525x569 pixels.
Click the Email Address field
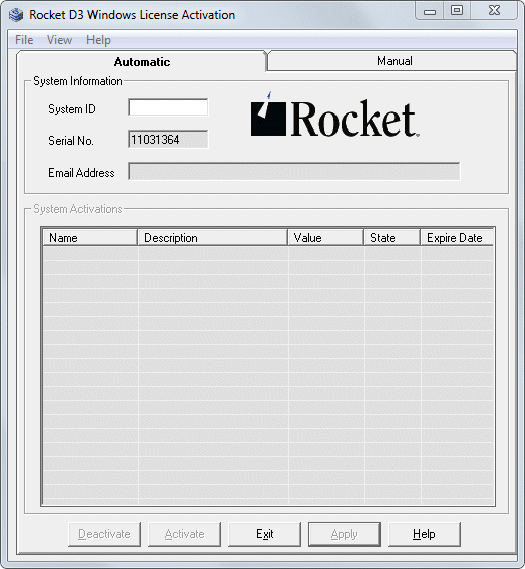[x=294, y=171]
